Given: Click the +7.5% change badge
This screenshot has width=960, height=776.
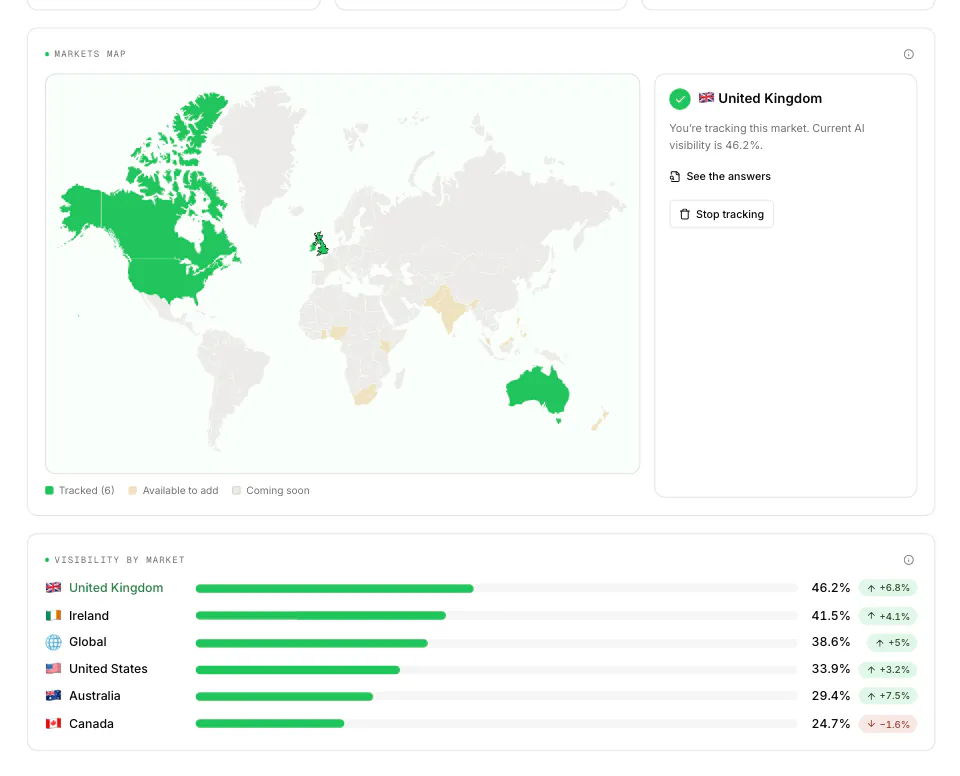Looking at the screenshot, I should pos(888,696).
